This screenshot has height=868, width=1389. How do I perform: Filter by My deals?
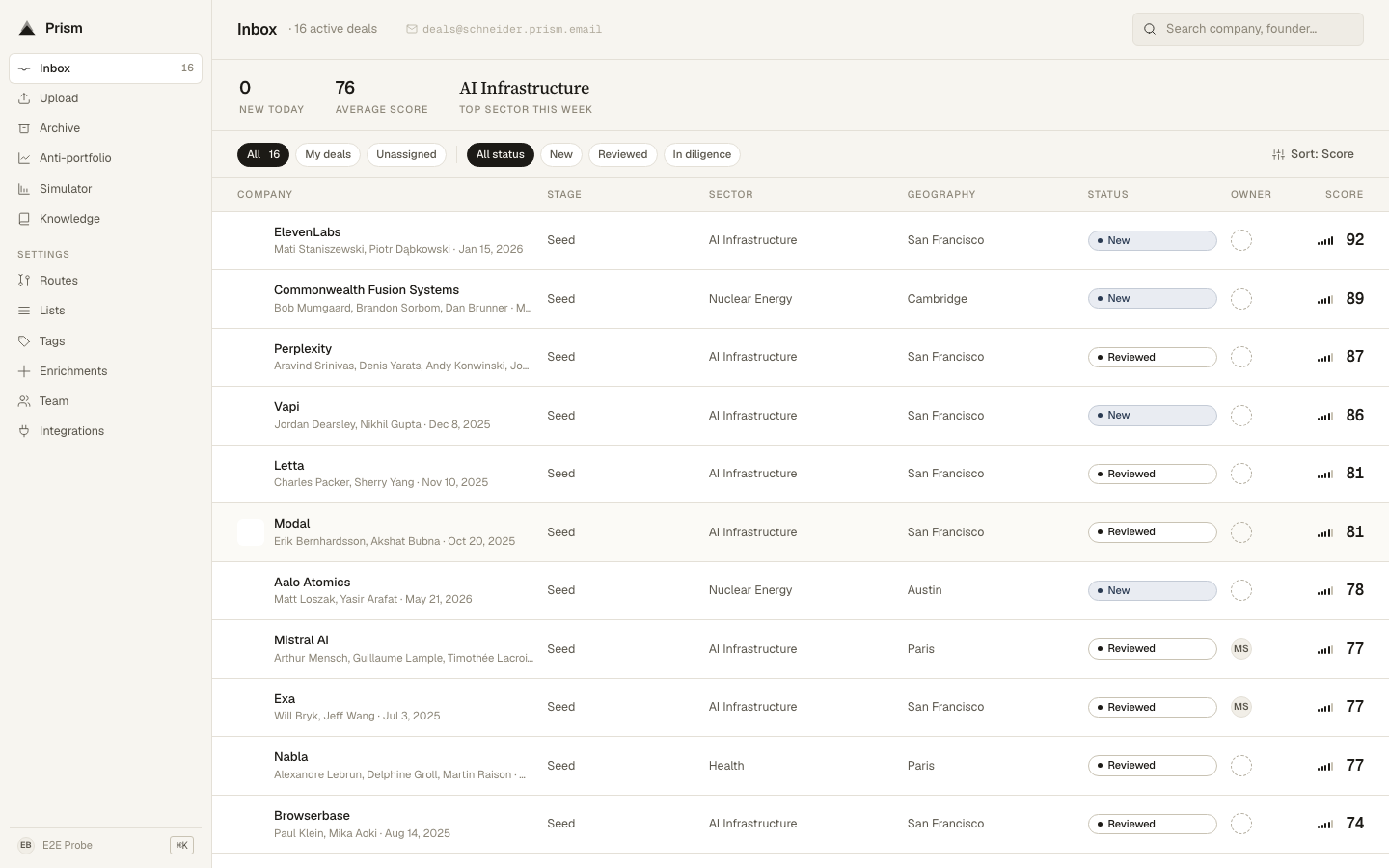pos(328,154)
